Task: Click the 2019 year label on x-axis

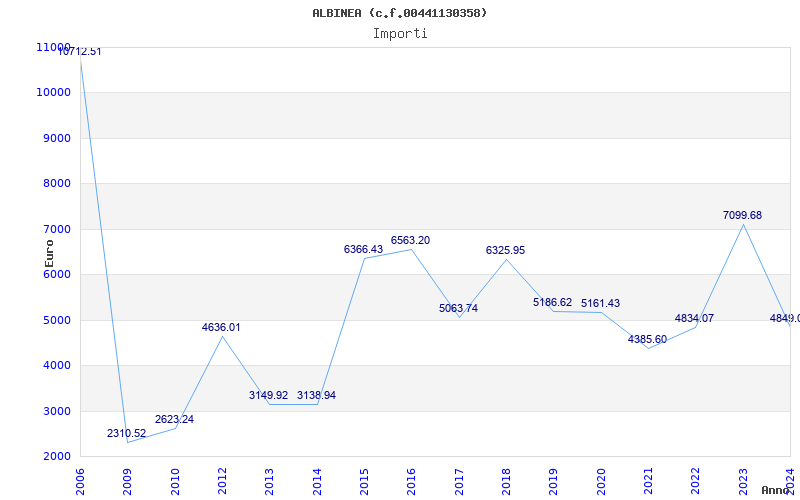Action: pyautogui.click(x=553, y=482)
